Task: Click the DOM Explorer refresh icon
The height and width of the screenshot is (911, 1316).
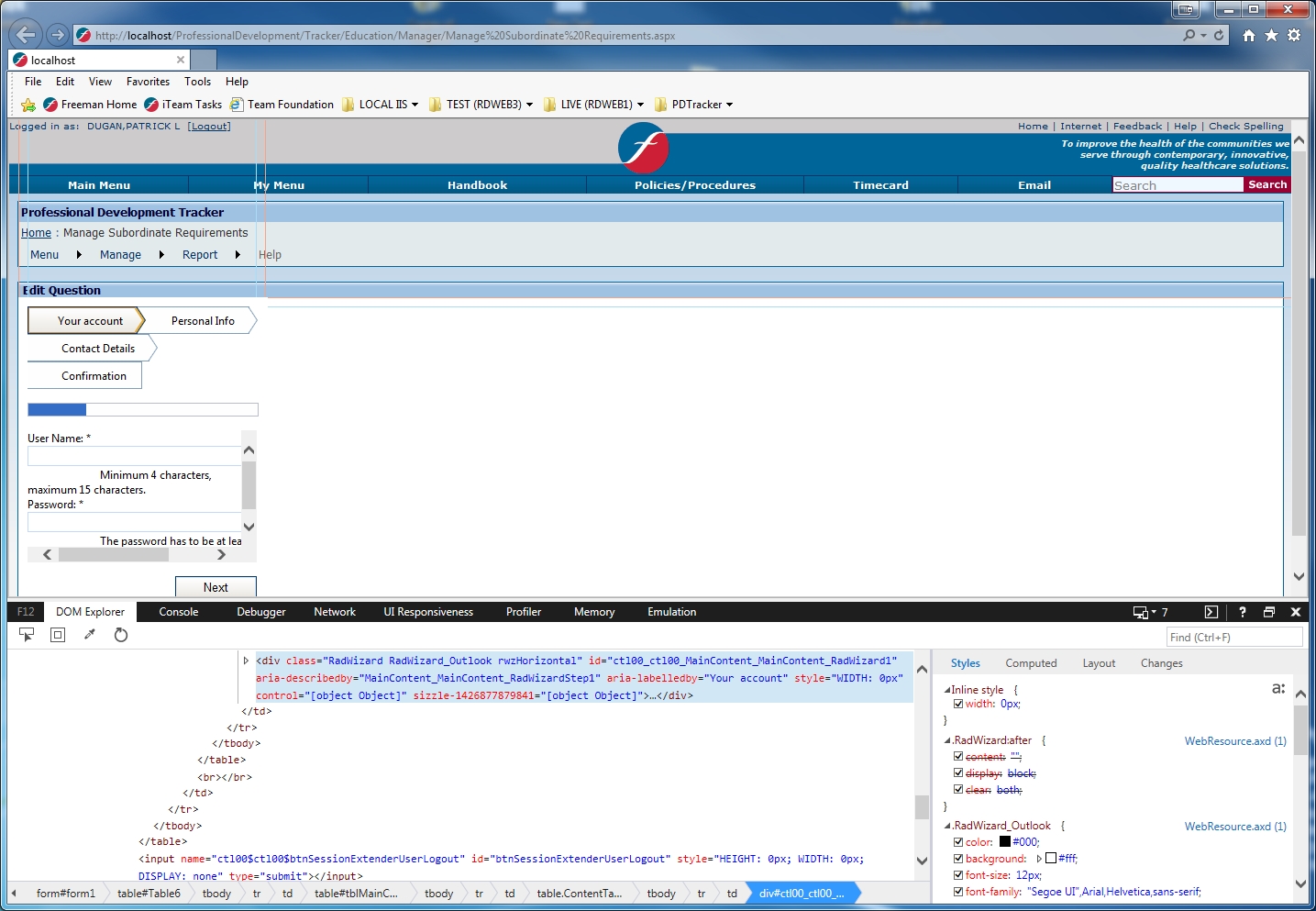Action: click(121, 635)
